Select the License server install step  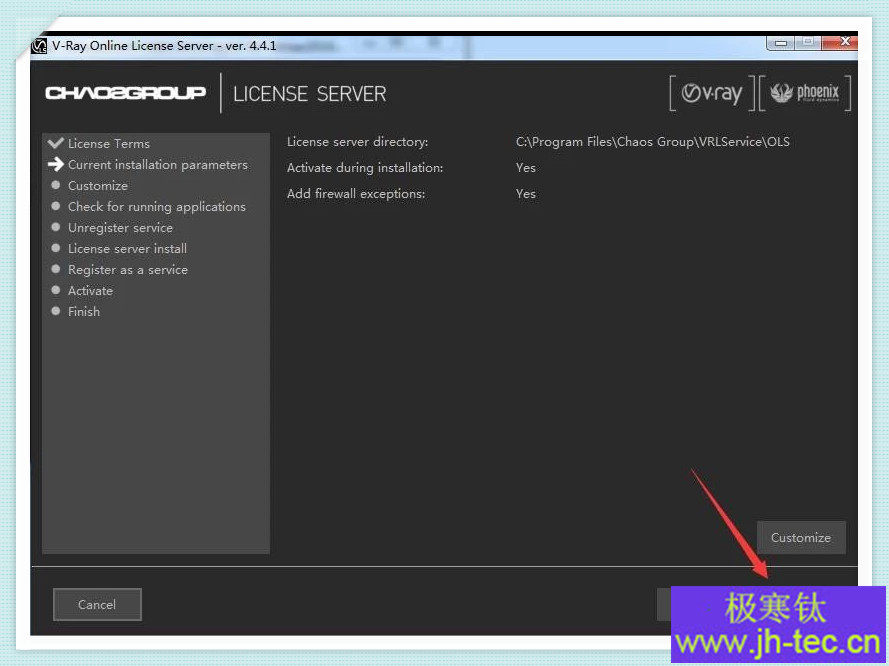pos(128,248)
